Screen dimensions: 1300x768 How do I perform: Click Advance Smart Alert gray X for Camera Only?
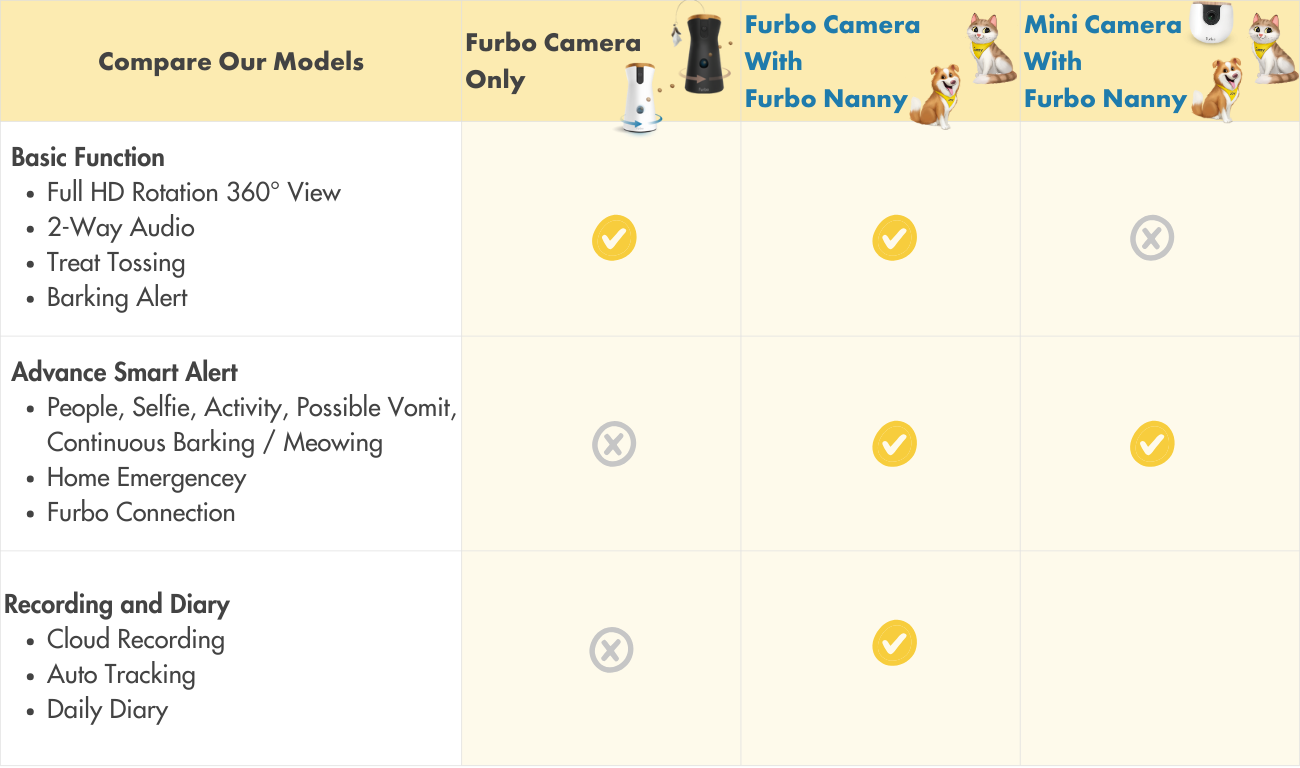coord(614,444)
